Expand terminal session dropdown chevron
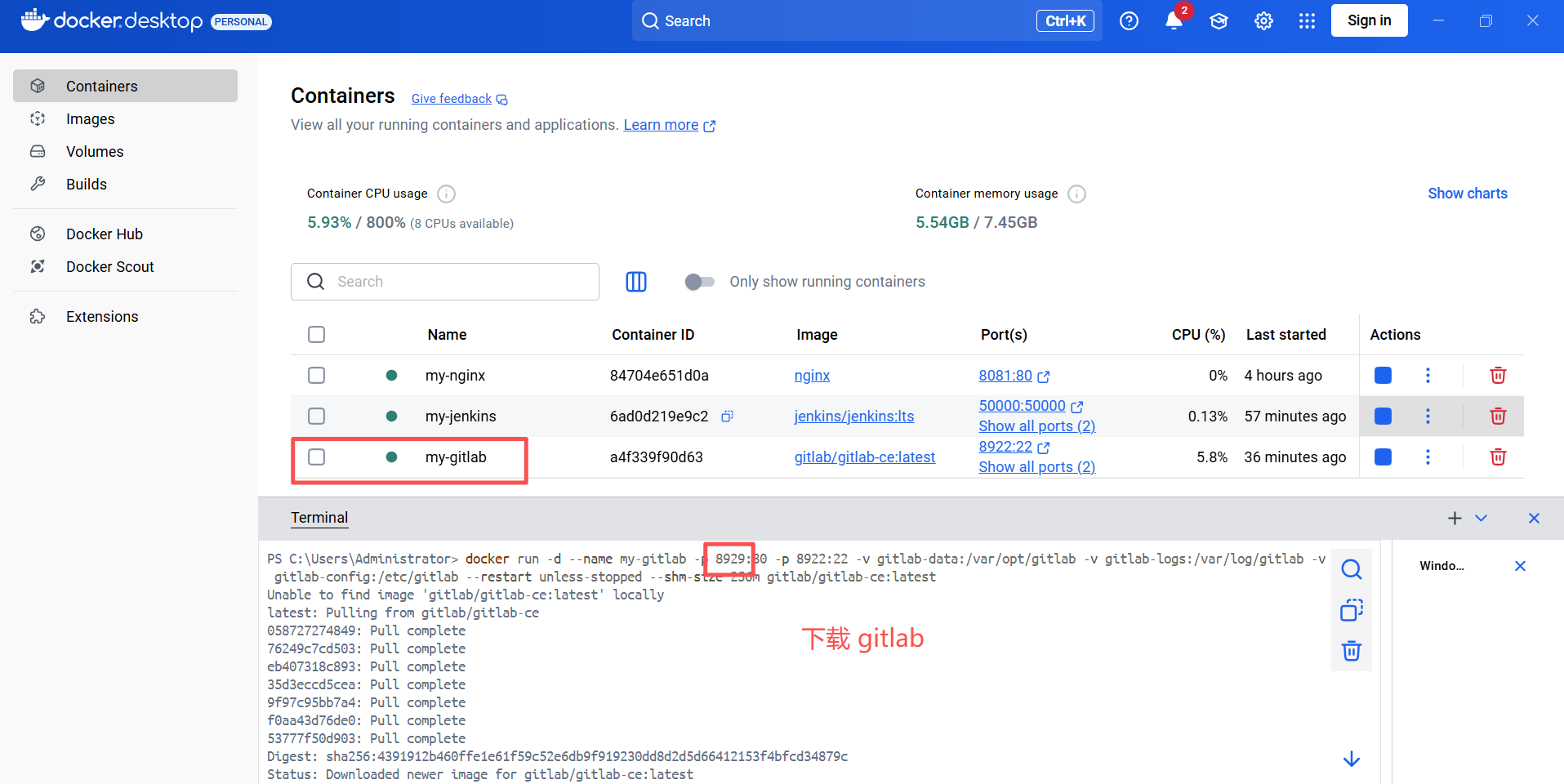 click(x=1482, y=518)
